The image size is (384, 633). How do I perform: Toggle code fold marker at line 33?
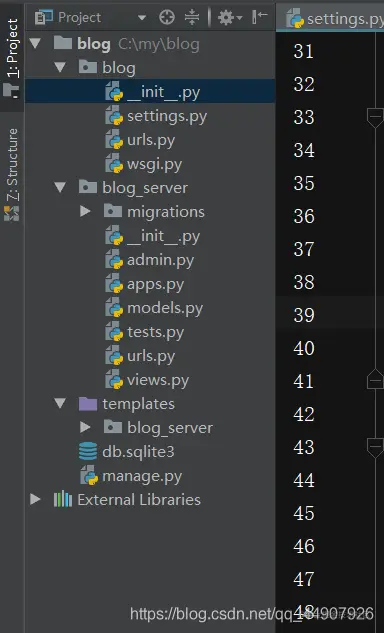click(375, 117)
